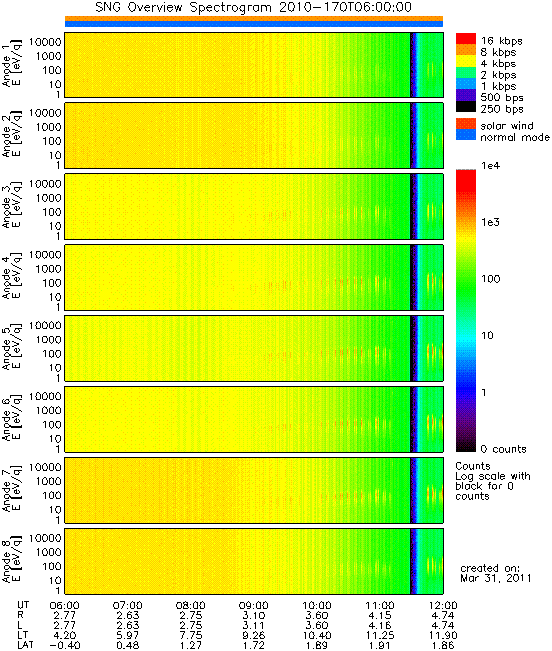Click the 4 kbps yellow legend swatch
Image resolution: width=552 pixels, height=651 pixels.
(x=466, y=62)
